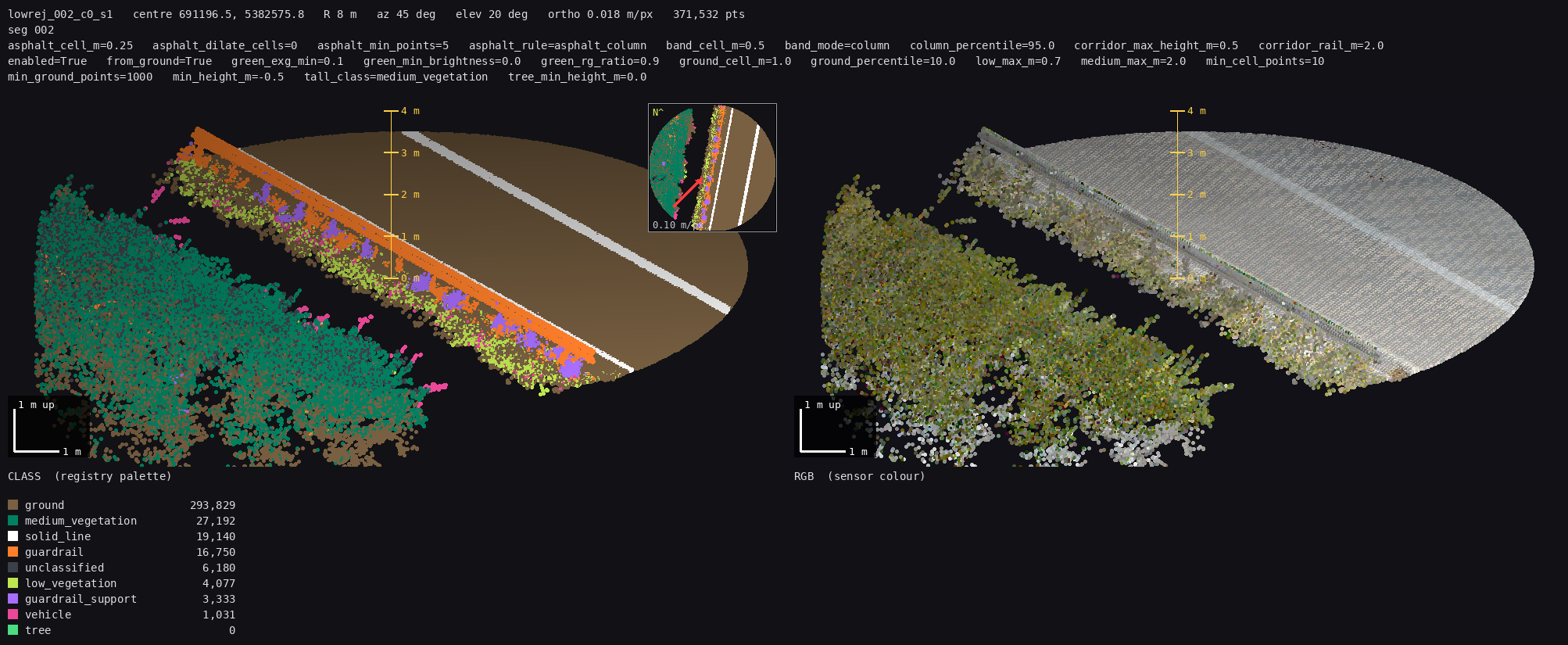The width and height of the screenshot is (1568, 645).
Task: Click the RGB (sensor colour) label
Action: [860, 476]
